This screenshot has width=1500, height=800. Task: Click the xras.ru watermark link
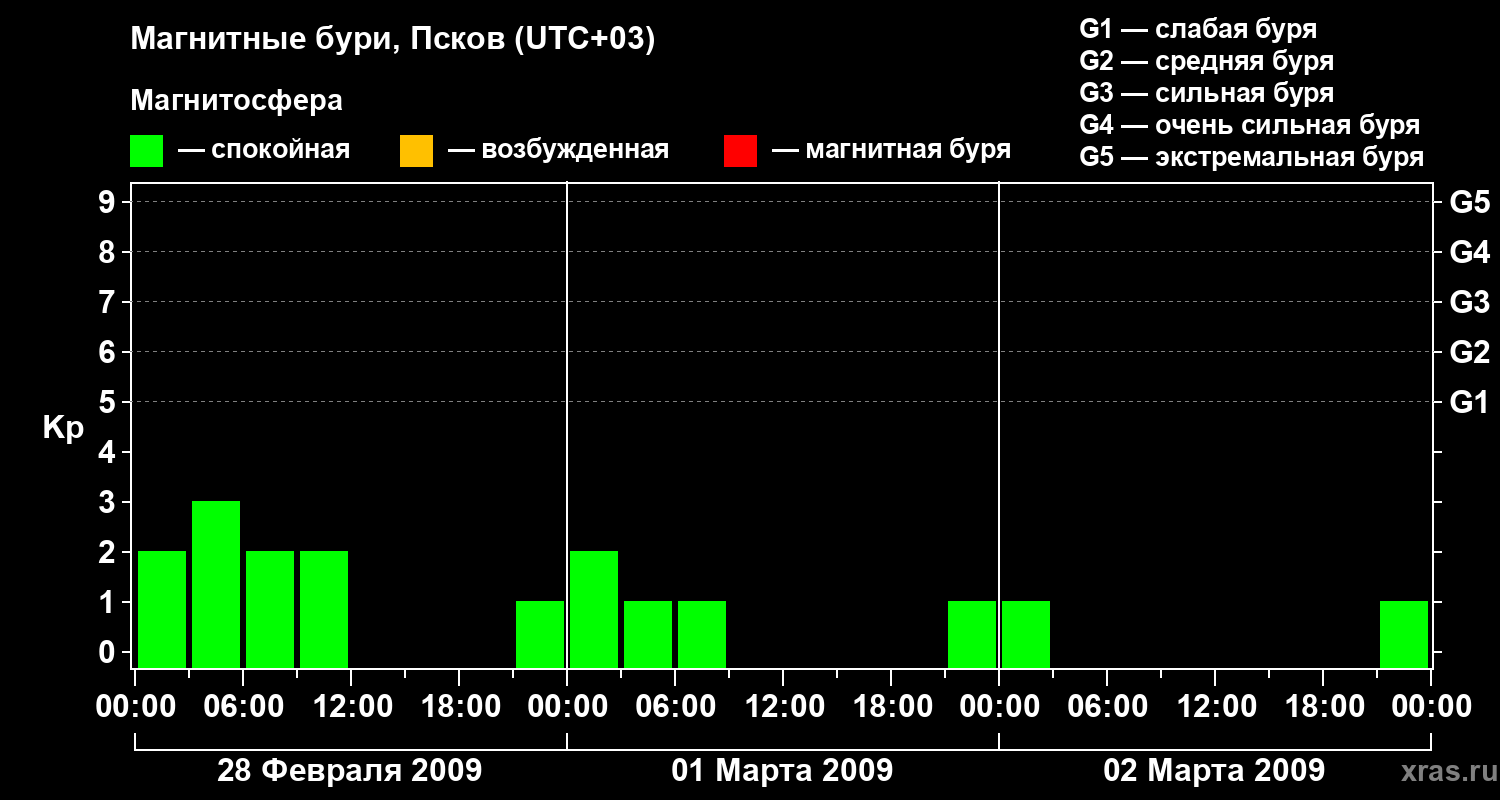[1445, 771]
